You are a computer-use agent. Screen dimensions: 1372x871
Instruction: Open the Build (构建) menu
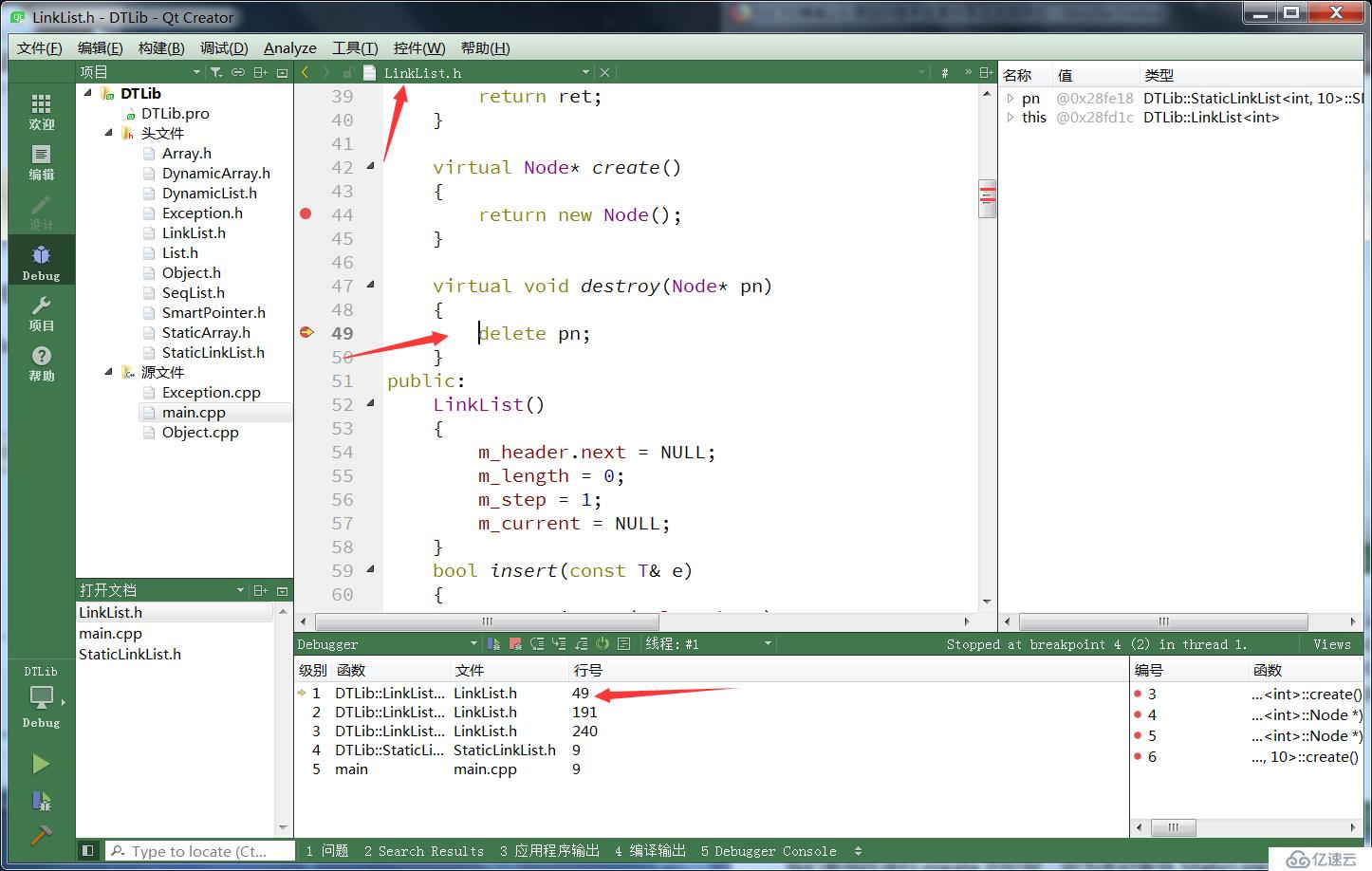click(160, 48)
